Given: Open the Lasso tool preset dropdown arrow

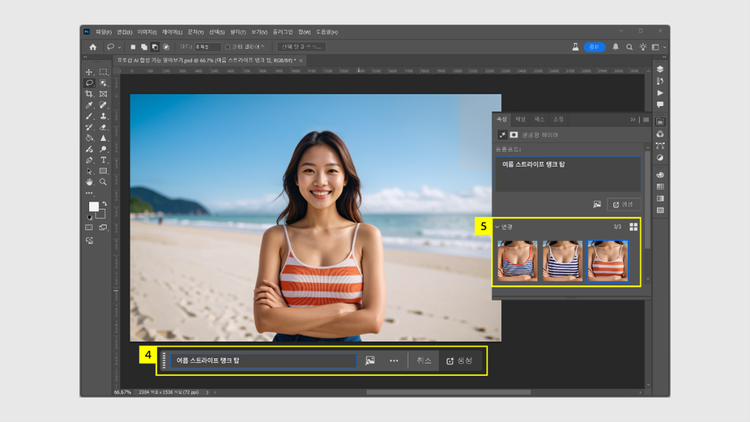Looking at the screenshot, I should pyautogui.click(x=120, y=47).
